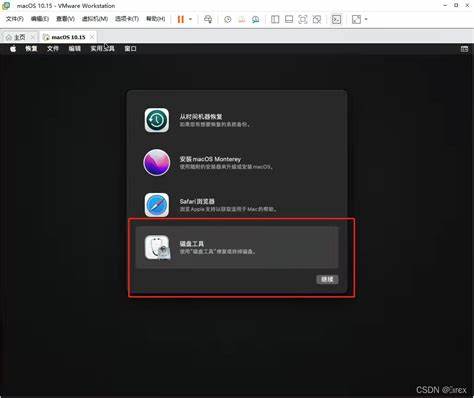
Task: Pause the virtual machine with the orange pause button
Action: pos(181,19)
